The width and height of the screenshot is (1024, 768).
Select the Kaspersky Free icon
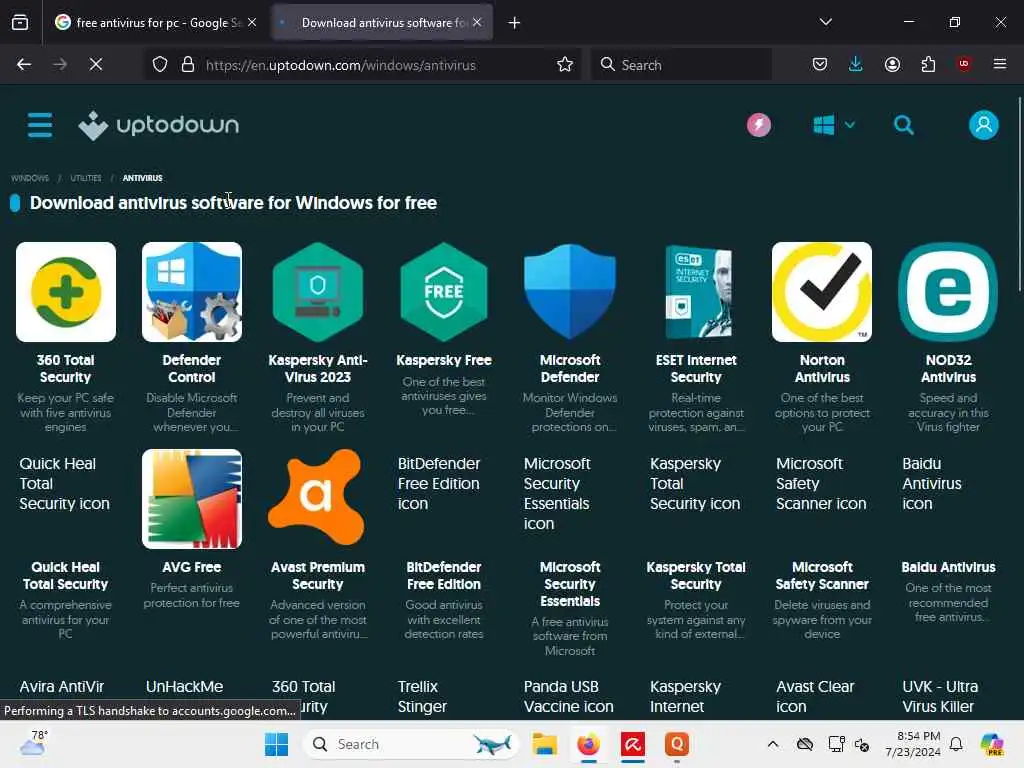tap(444, 292)
